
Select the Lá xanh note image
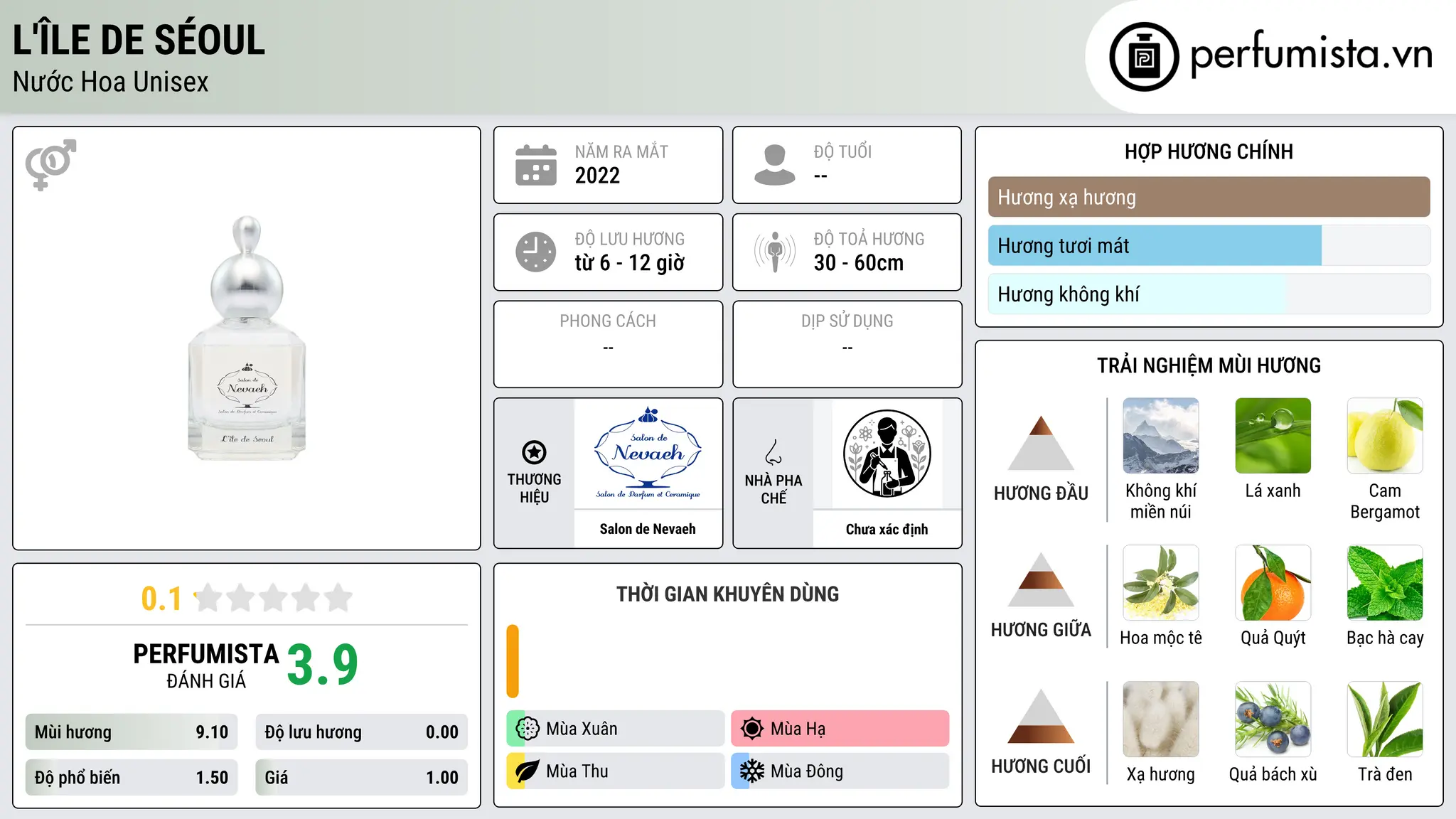(x=1273, y=436)
